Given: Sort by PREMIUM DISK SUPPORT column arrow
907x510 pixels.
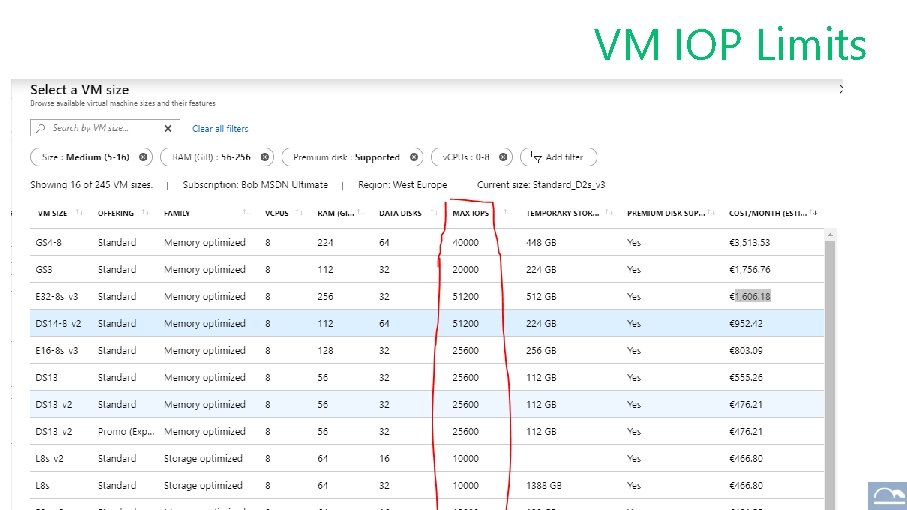Looking at the screenshot, I should click(x=711, y=213).
